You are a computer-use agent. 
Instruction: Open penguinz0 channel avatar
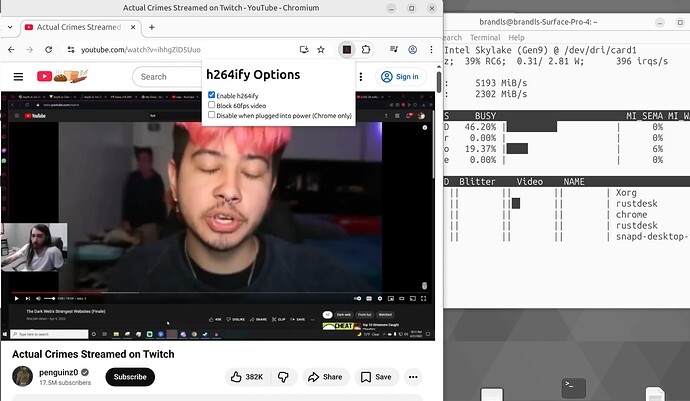tap(22, 377)
